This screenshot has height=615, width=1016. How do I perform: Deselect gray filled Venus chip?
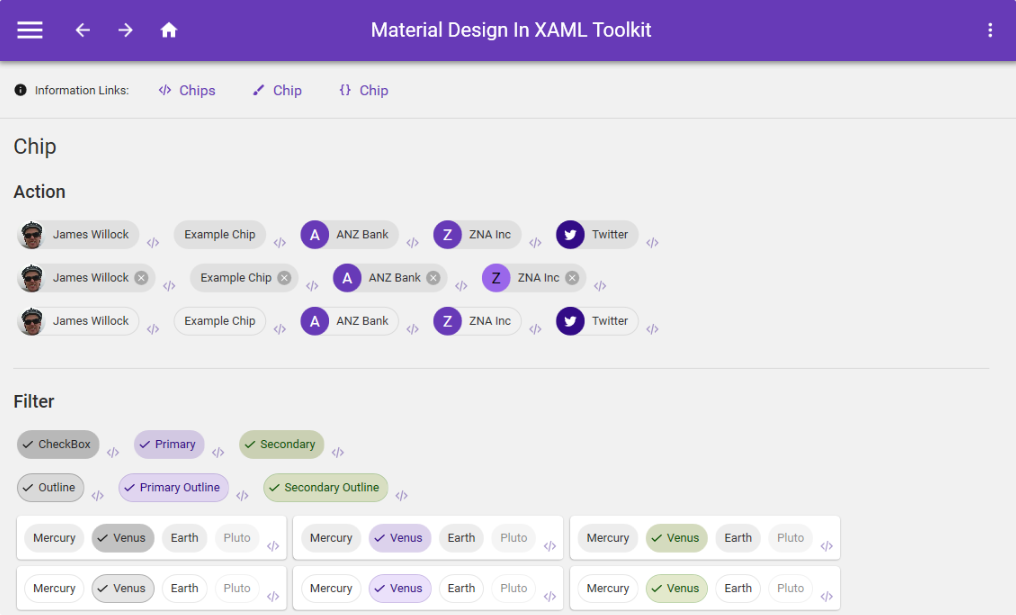123,538
